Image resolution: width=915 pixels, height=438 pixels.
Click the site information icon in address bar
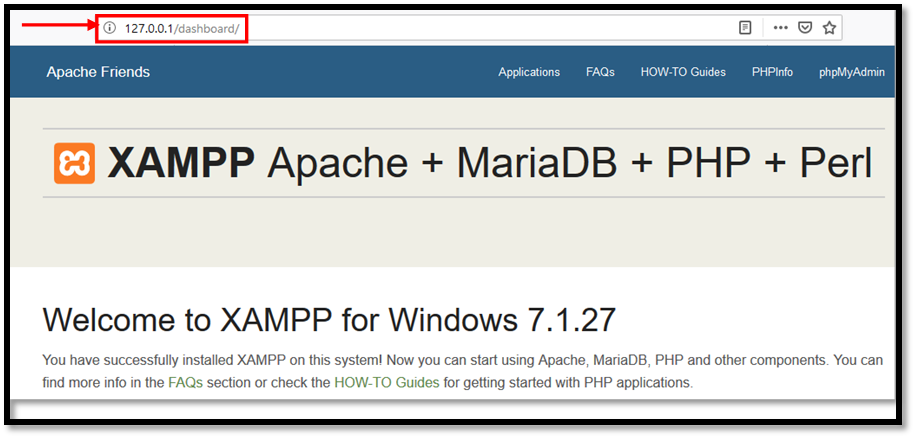coord(110,28)
